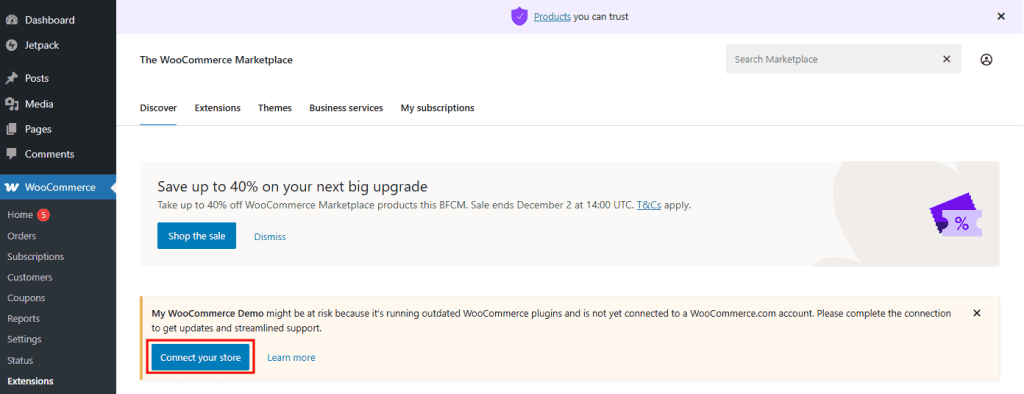Viewport: 1024px width, 394px height.
Task: Click the 'My WooCommerce Demo' bold text
Action: click(208, 314)
